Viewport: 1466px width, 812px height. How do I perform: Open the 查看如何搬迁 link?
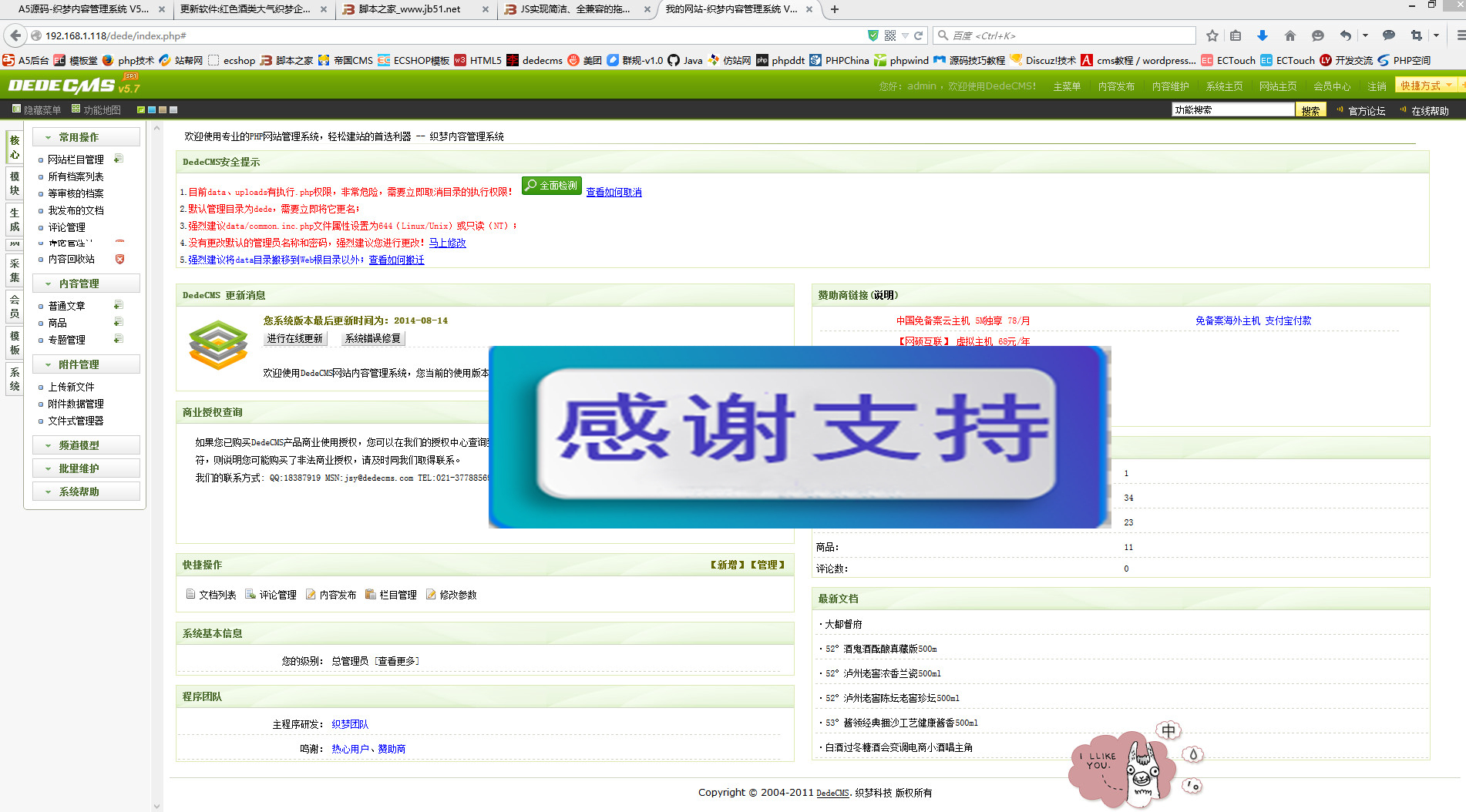pyautogui.click(x=396, y=260)
